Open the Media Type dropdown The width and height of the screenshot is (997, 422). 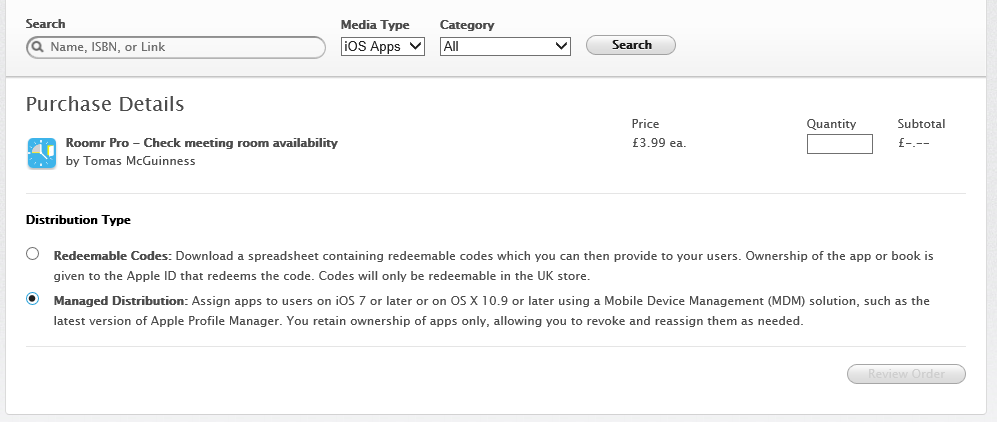click(x=383, y=46)
